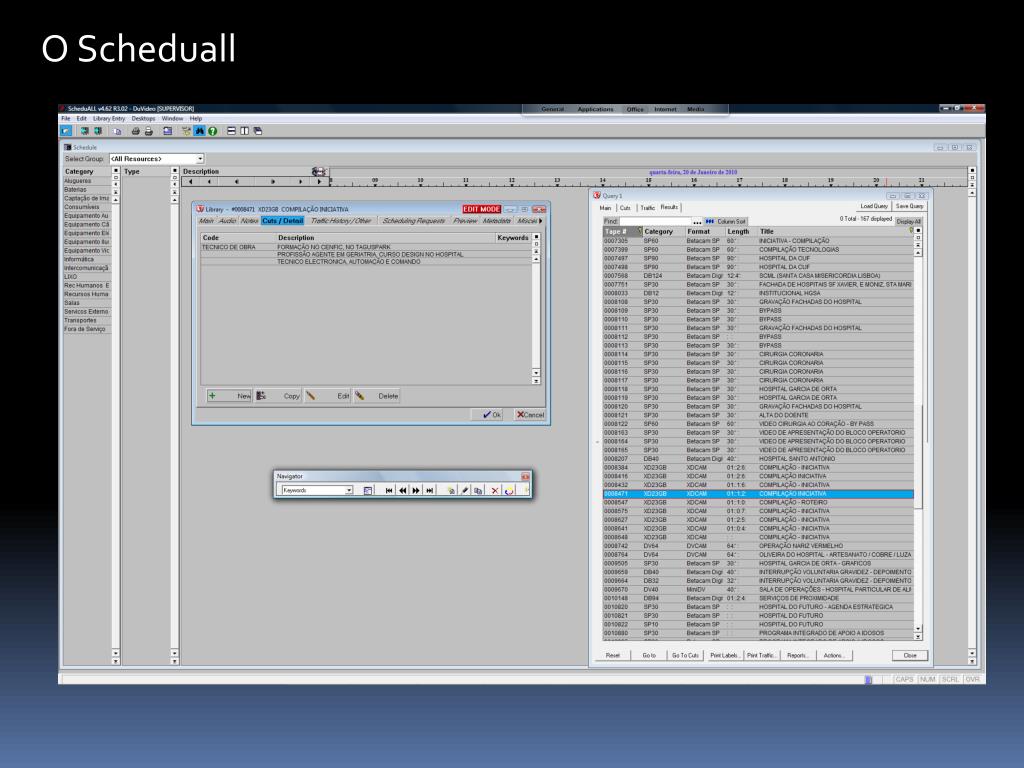The height and width of the screenshot is (768, 1024).
Task: Click the Navigator copy record icon
Action: coord(479,490)
